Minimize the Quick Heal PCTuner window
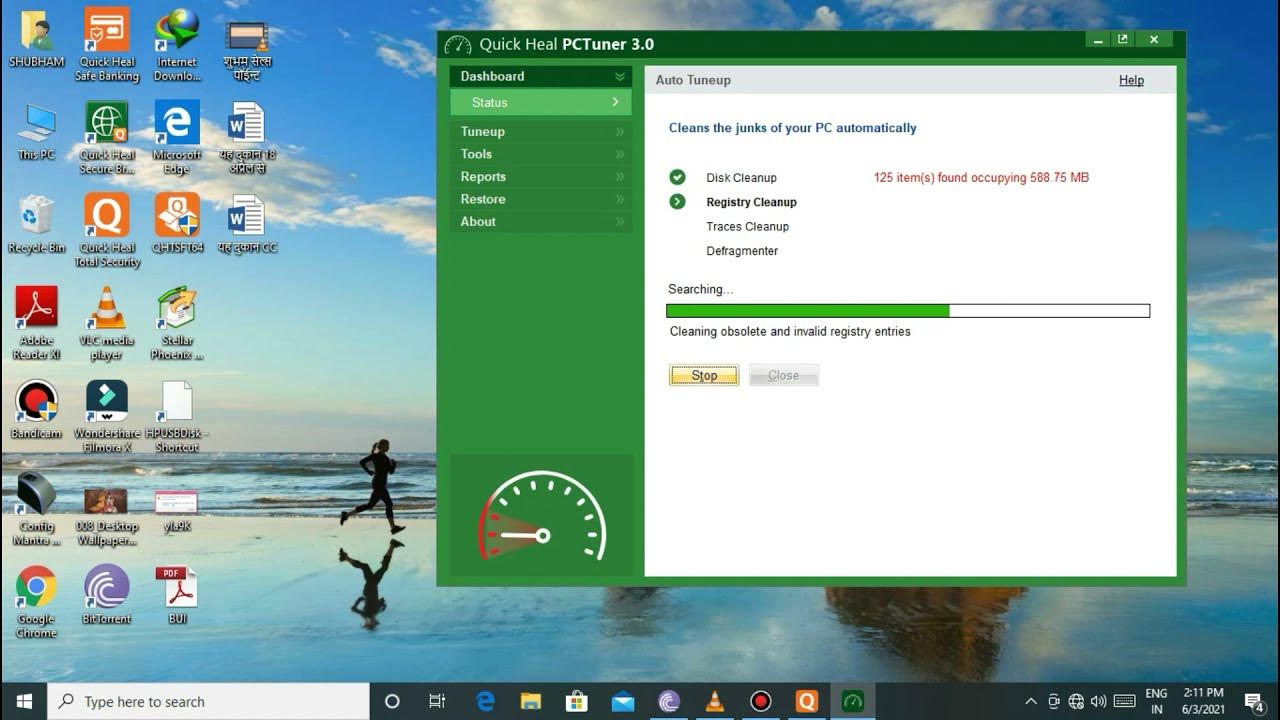The height and width of the screenshot is (720, 1280). [x=1098, y=40]
